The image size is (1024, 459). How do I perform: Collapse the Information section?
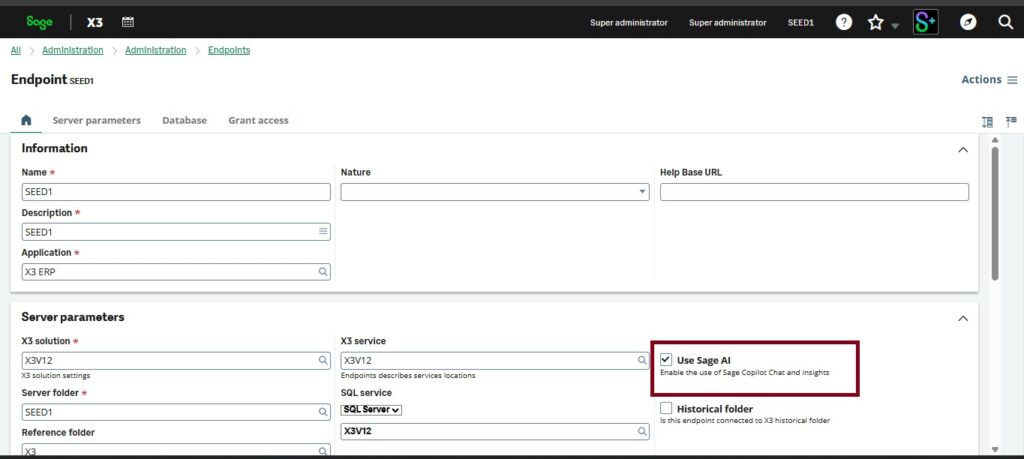963,150
